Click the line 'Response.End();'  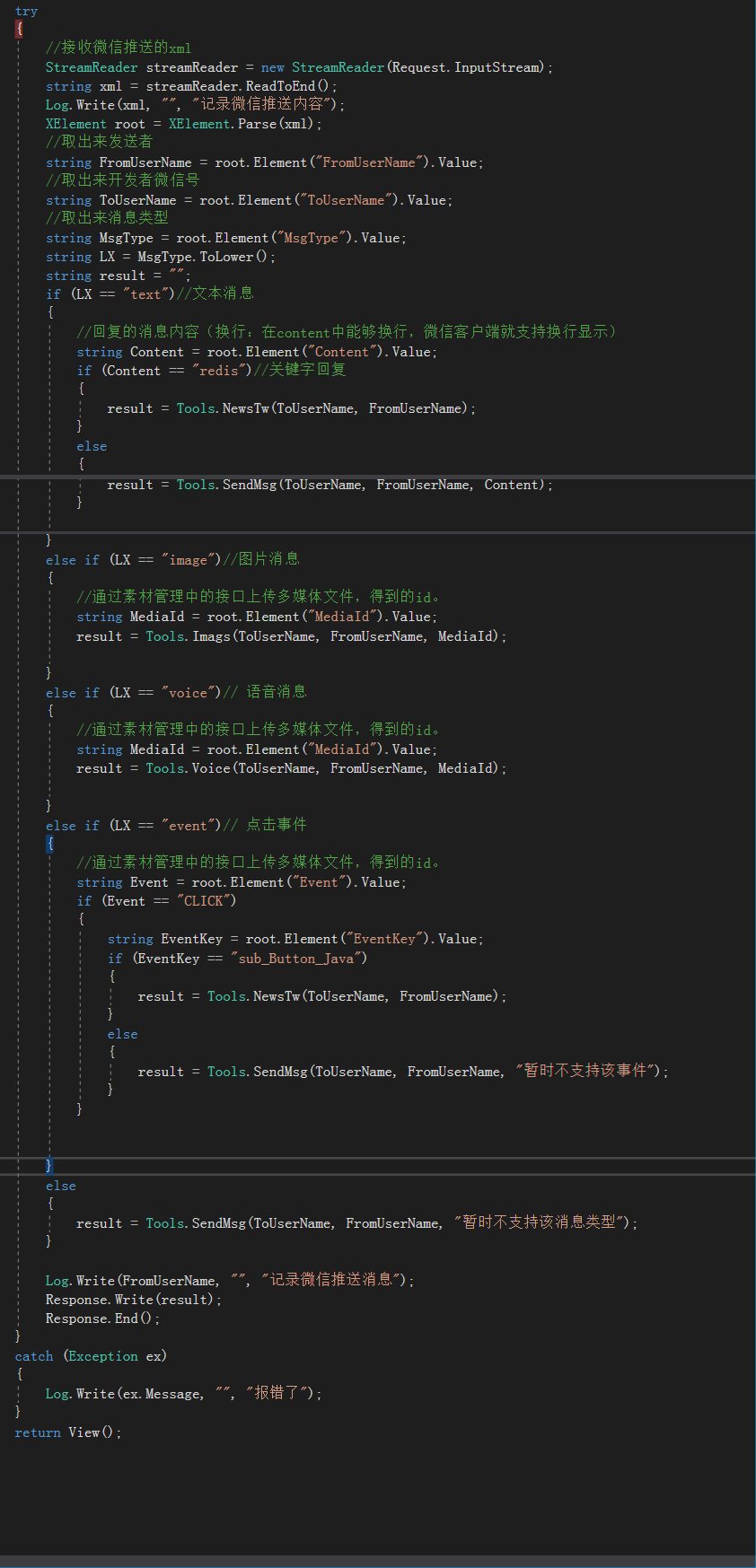[x=103, y=1318]
